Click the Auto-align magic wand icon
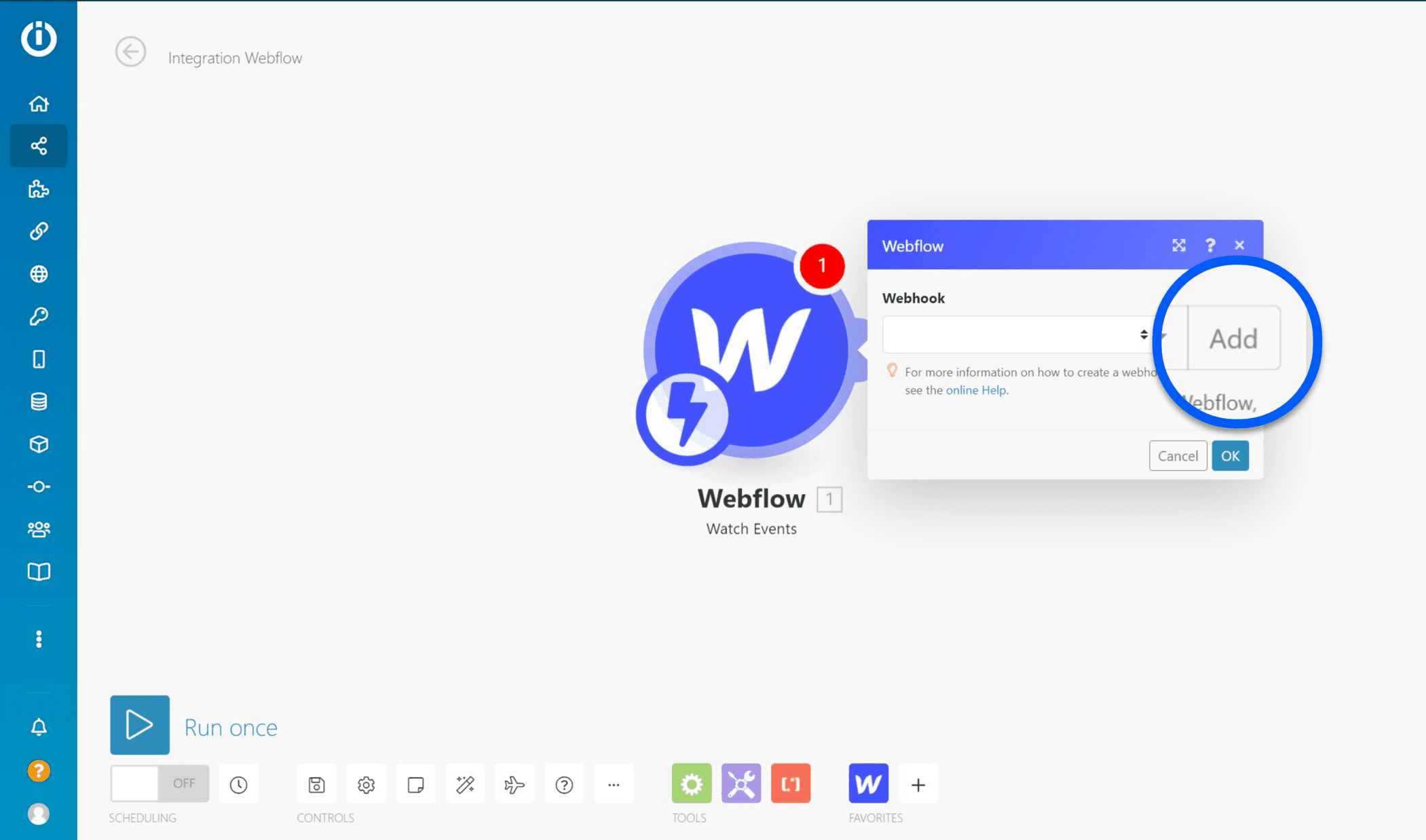Screen dimensions: 1426x840 465,784
